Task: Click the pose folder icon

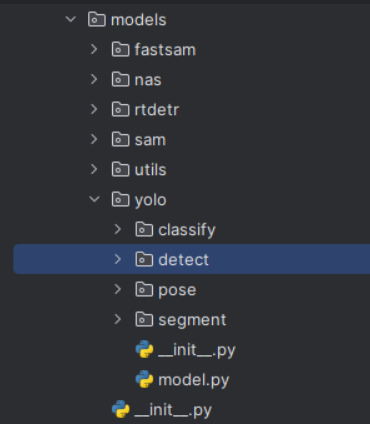Action: pos(144,289)
